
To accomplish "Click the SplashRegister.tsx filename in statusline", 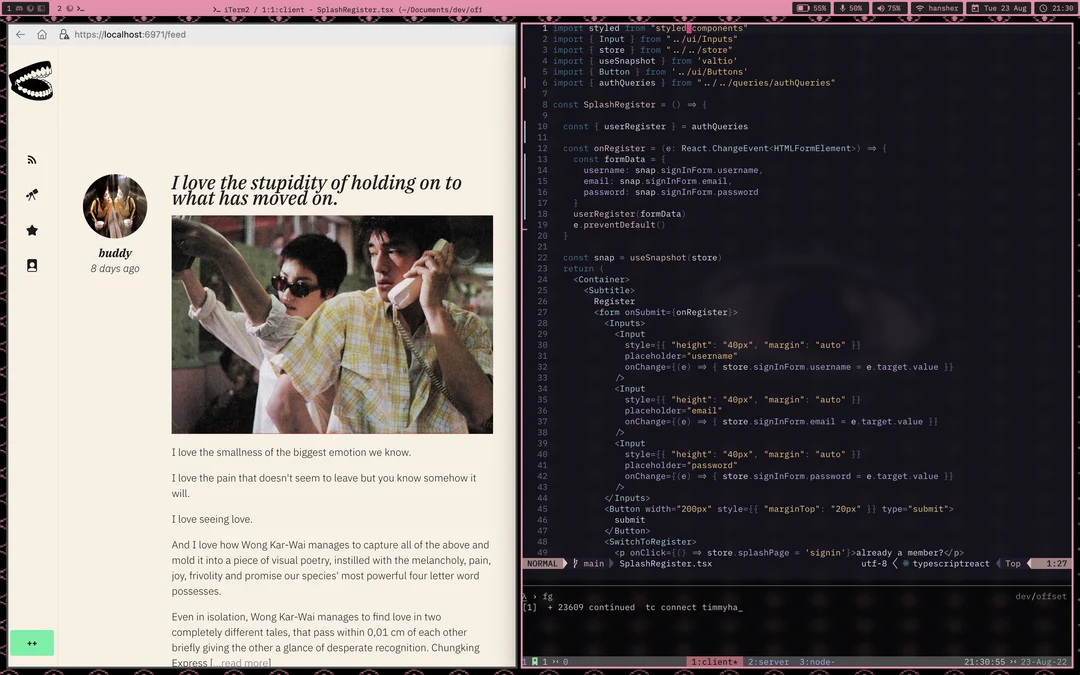I will click(665, 563).
